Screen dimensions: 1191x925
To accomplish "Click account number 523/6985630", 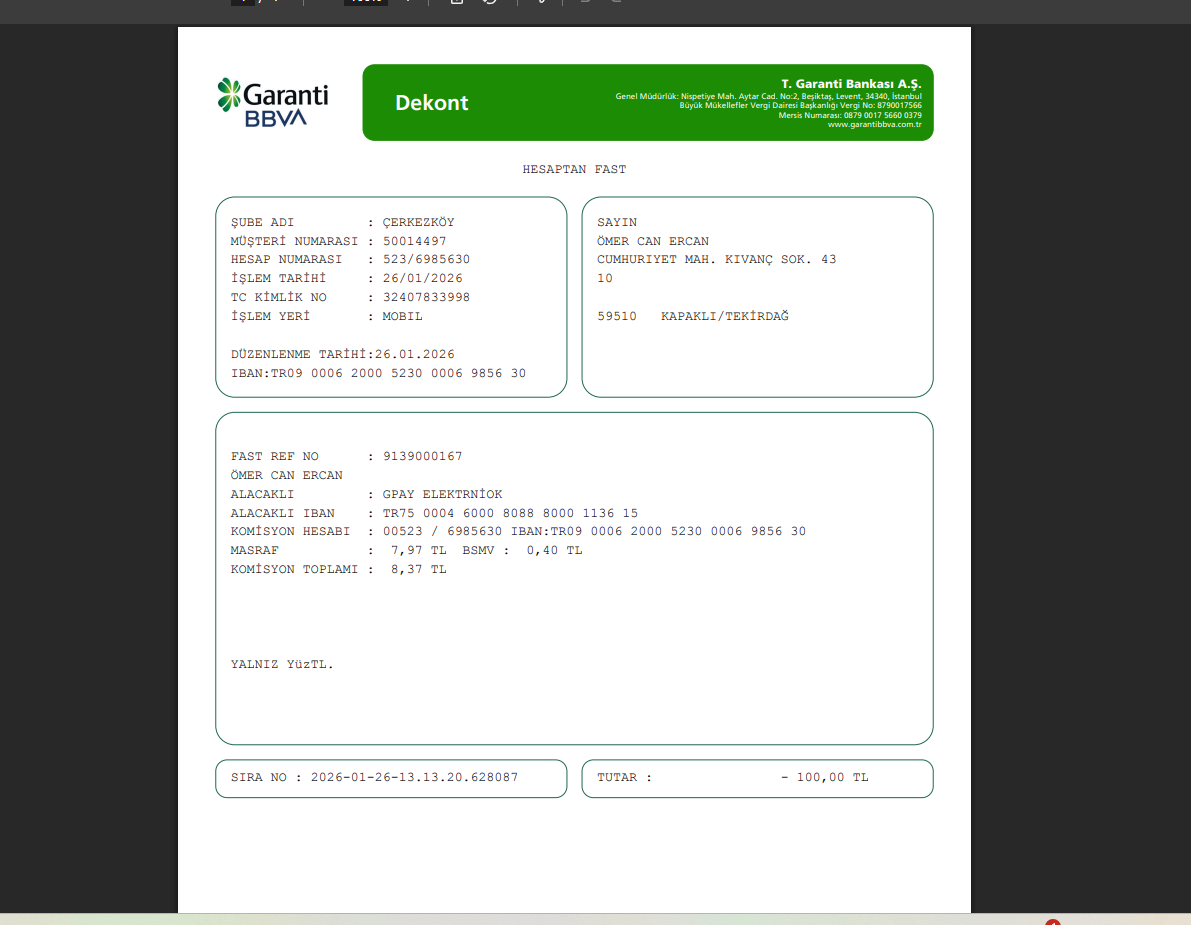I will click(x=426, y=260).
